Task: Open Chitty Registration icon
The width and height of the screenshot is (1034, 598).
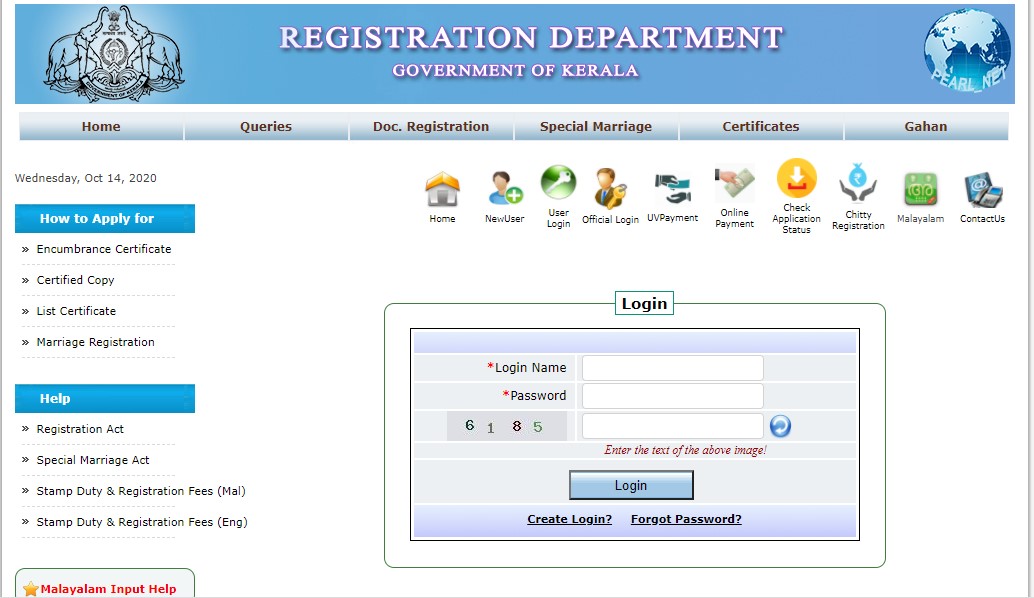Action: (857, 190)
